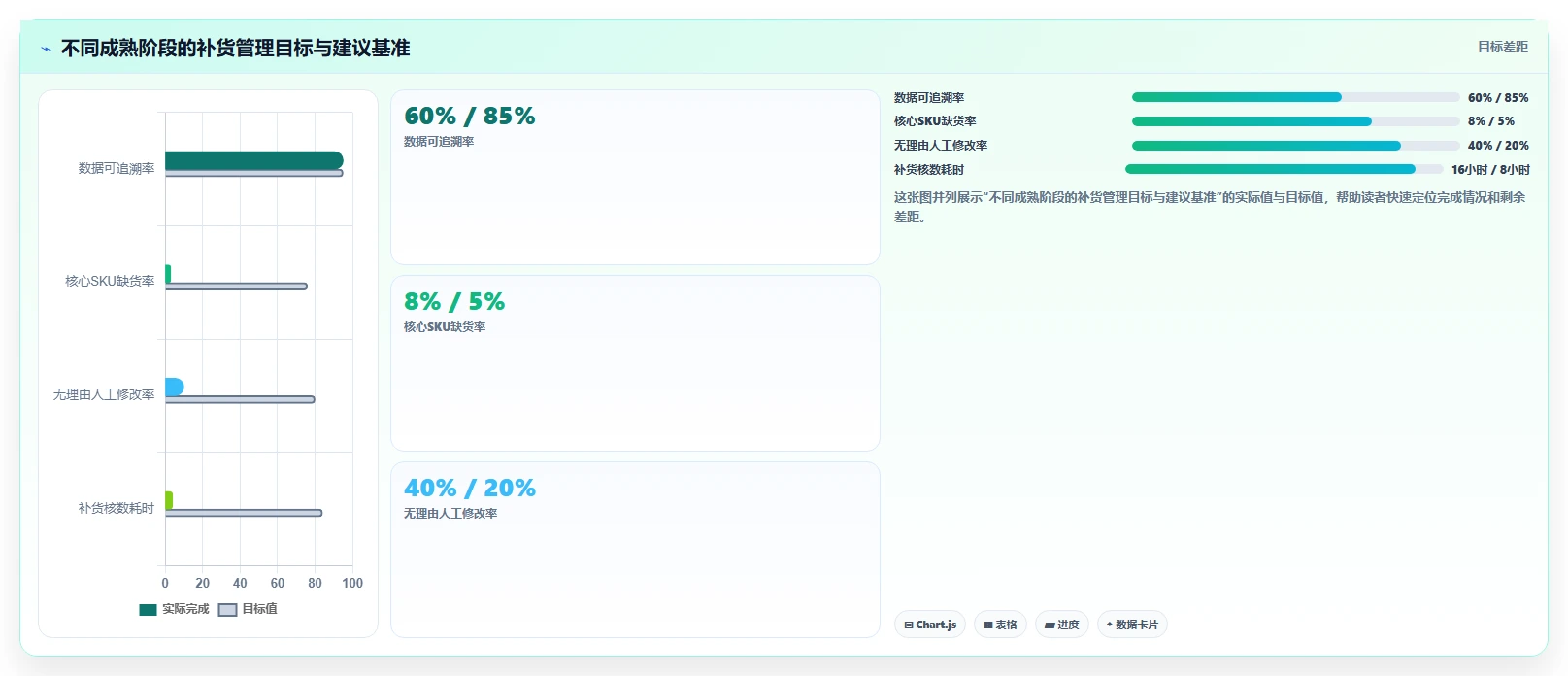Select the 进度 tag
The image size is (1568, 676).
click(1062, 625)
